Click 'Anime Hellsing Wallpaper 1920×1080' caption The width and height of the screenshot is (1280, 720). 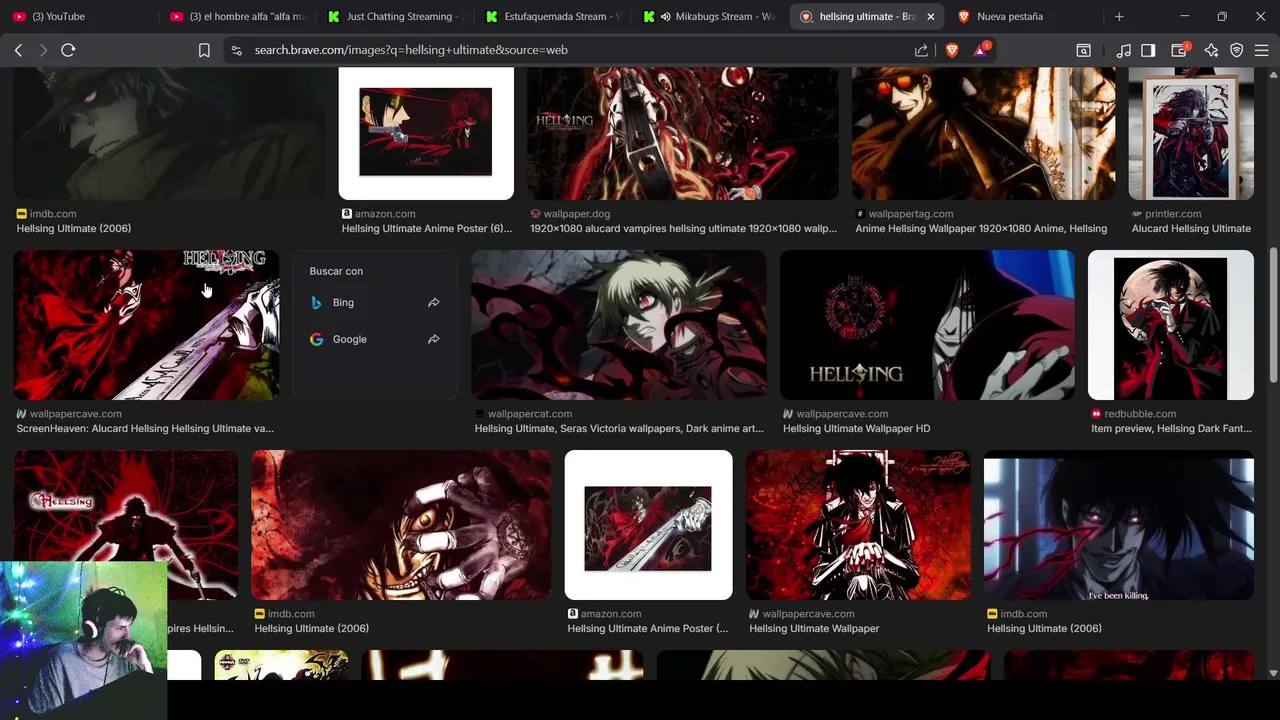click(x=981, y=228)
